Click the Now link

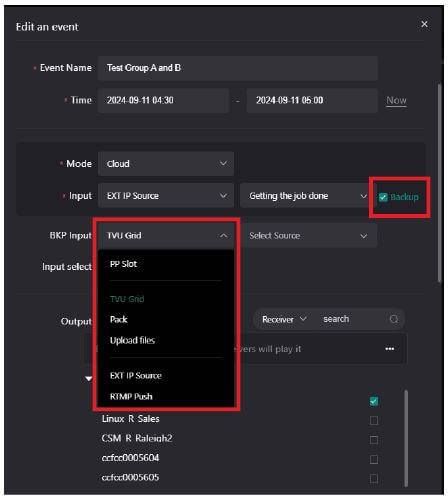point(396,100)
